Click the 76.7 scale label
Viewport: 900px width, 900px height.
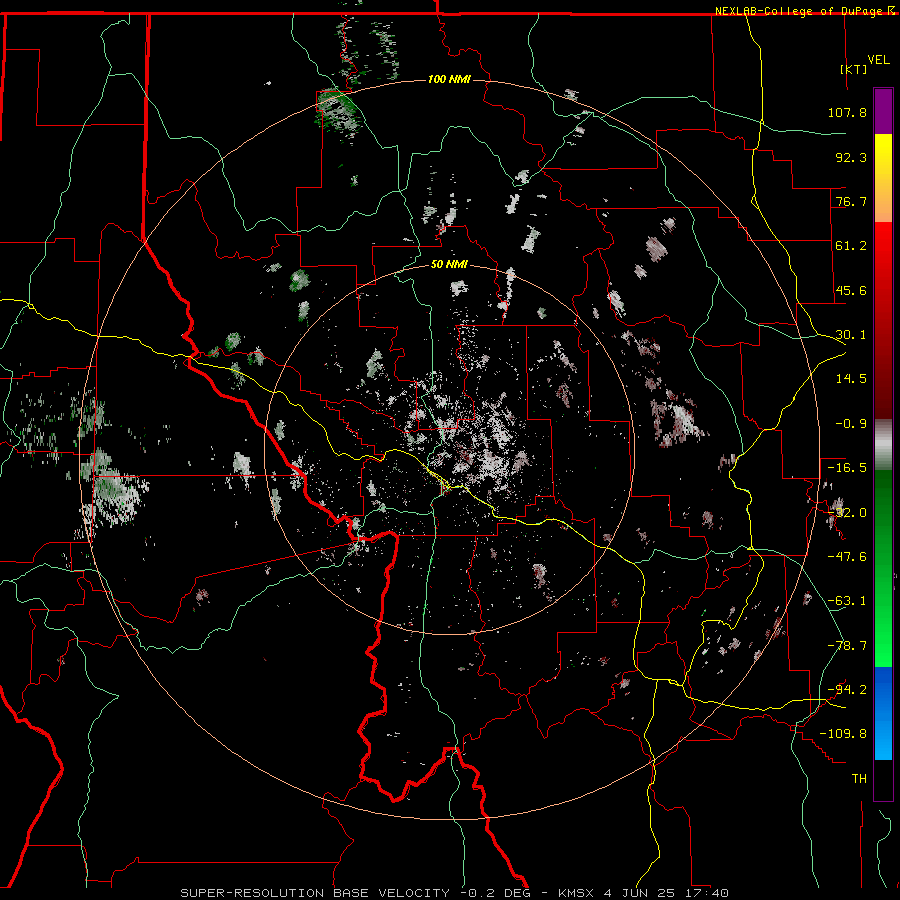[x=851, y=201]
